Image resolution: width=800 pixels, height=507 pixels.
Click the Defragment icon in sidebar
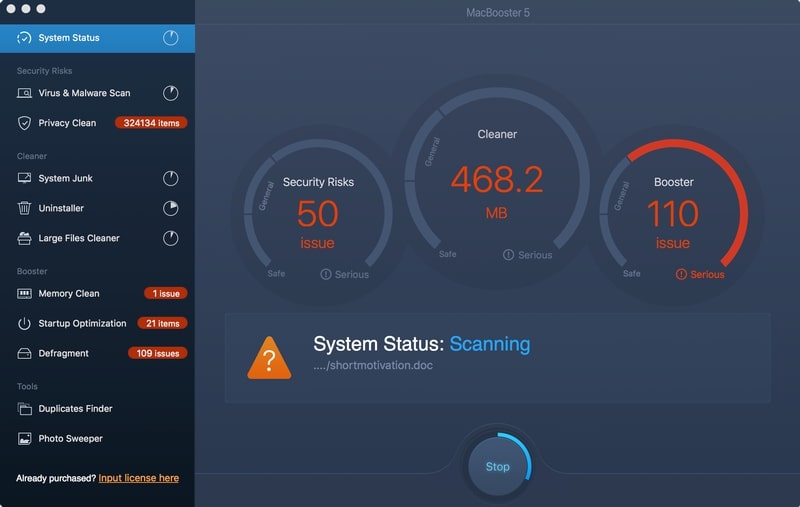(24, 354)
